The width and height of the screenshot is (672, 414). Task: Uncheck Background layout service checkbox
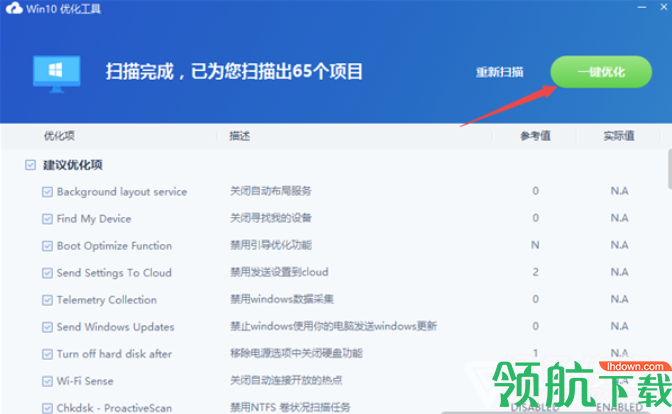47,192
